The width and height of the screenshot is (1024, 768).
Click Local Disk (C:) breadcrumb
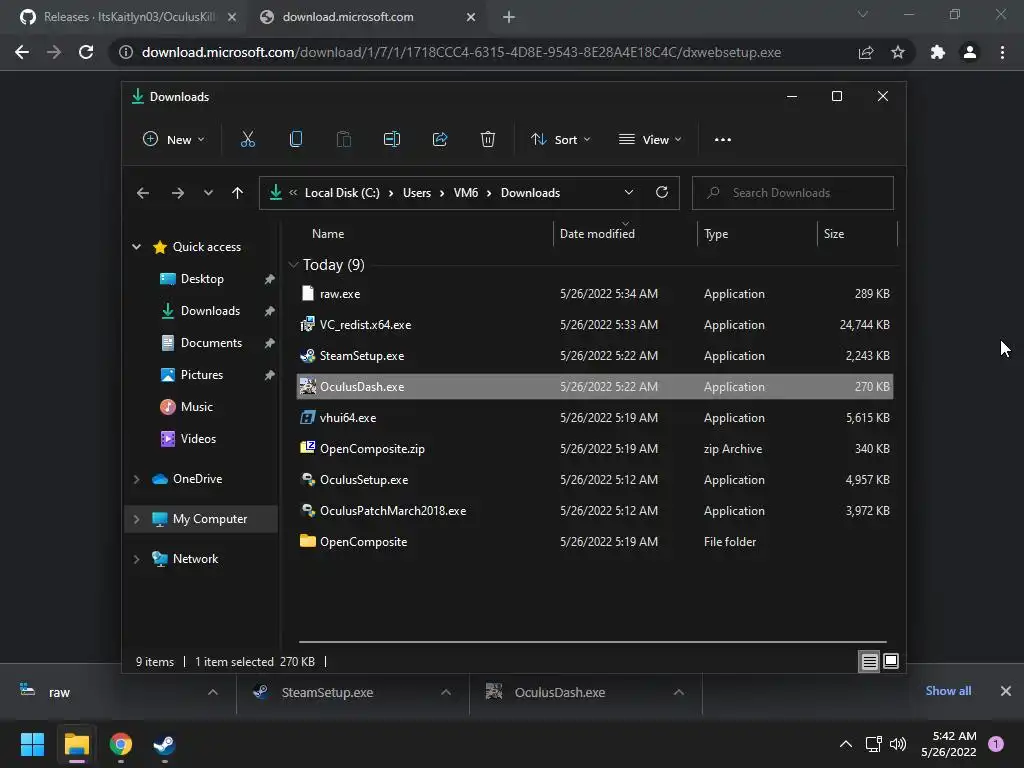click(342, 193)
